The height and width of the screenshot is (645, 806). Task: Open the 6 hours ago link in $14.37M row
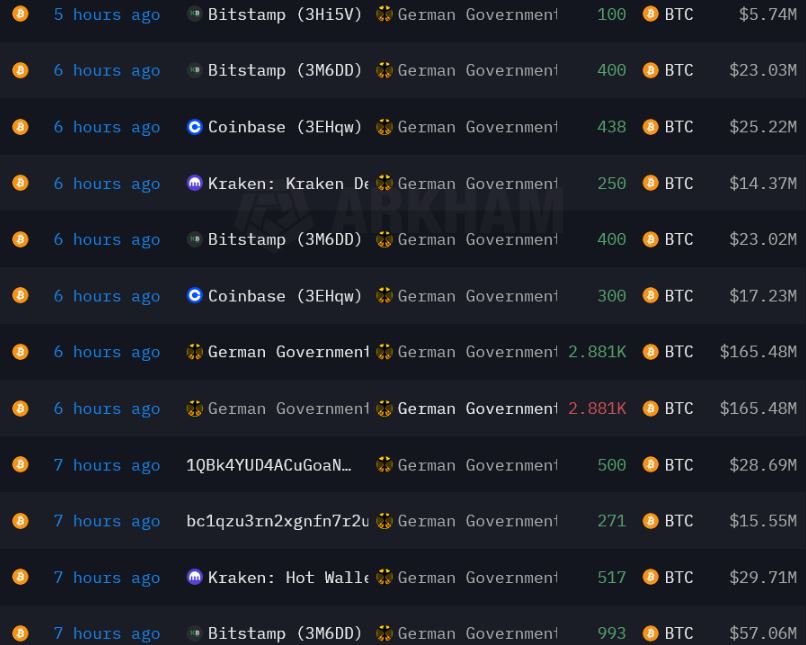(x=107, y=184)
